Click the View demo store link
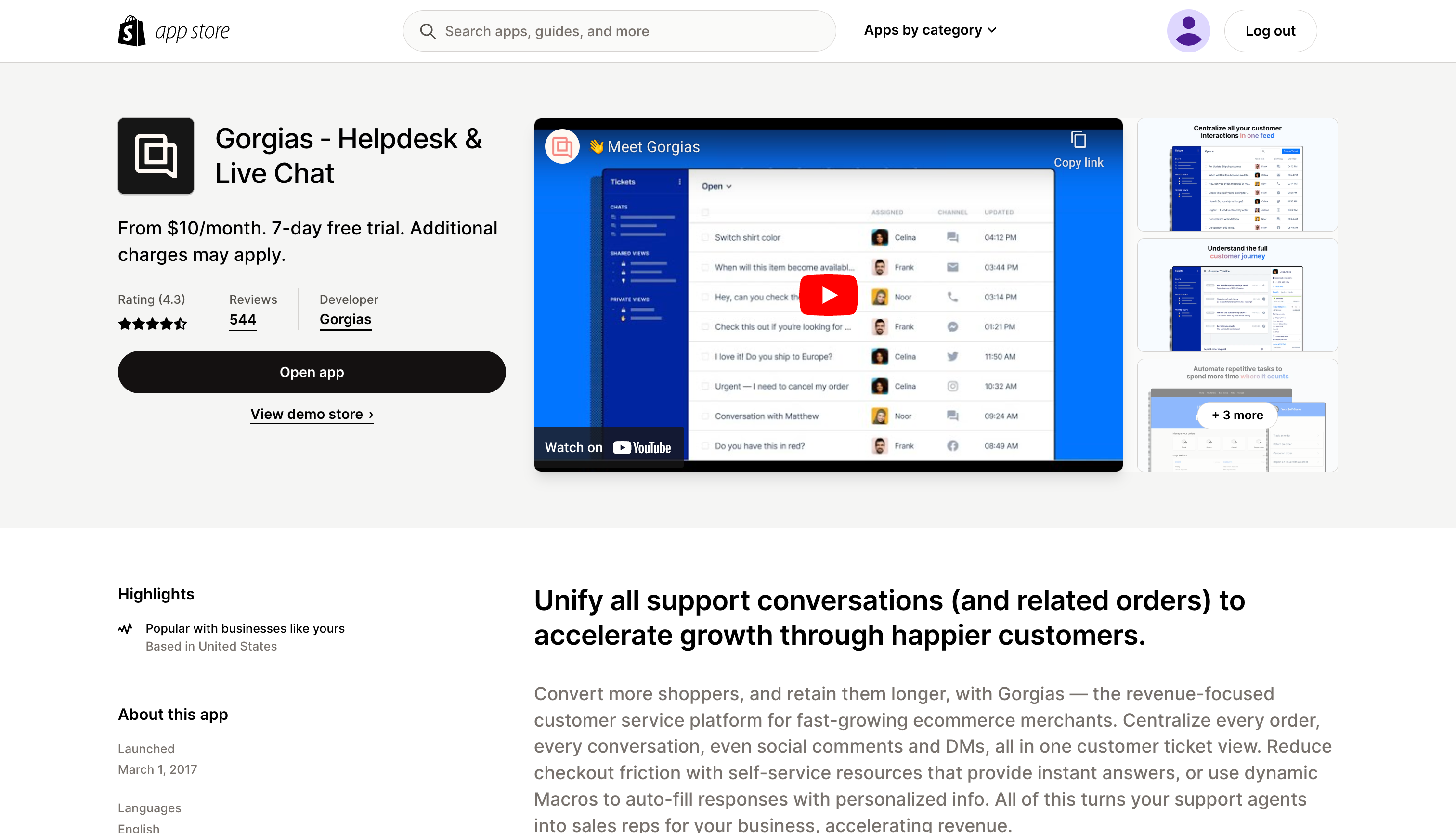This screenshot has height=833, width=1456. tap(311, 414)
